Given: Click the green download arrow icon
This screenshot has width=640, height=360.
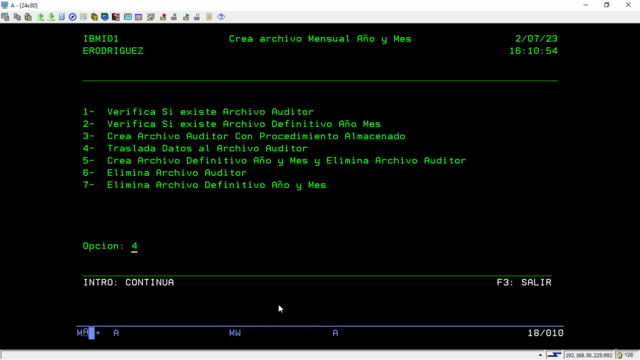Looking at the screenshot, I should click(x=51, y=17).
